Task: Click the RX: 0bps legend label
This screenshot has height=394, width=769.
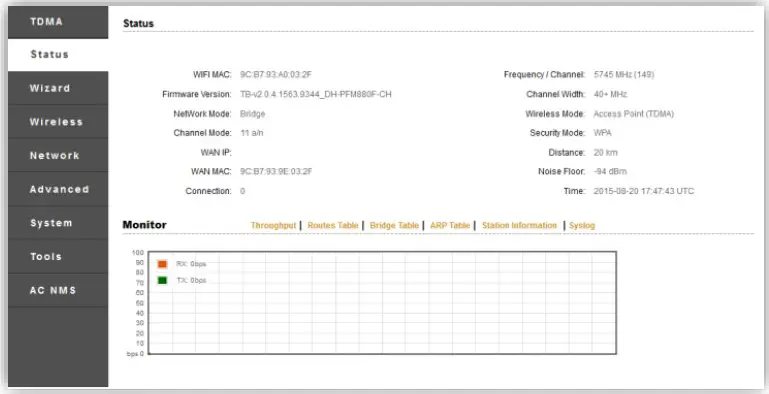Action: point(191,264)
